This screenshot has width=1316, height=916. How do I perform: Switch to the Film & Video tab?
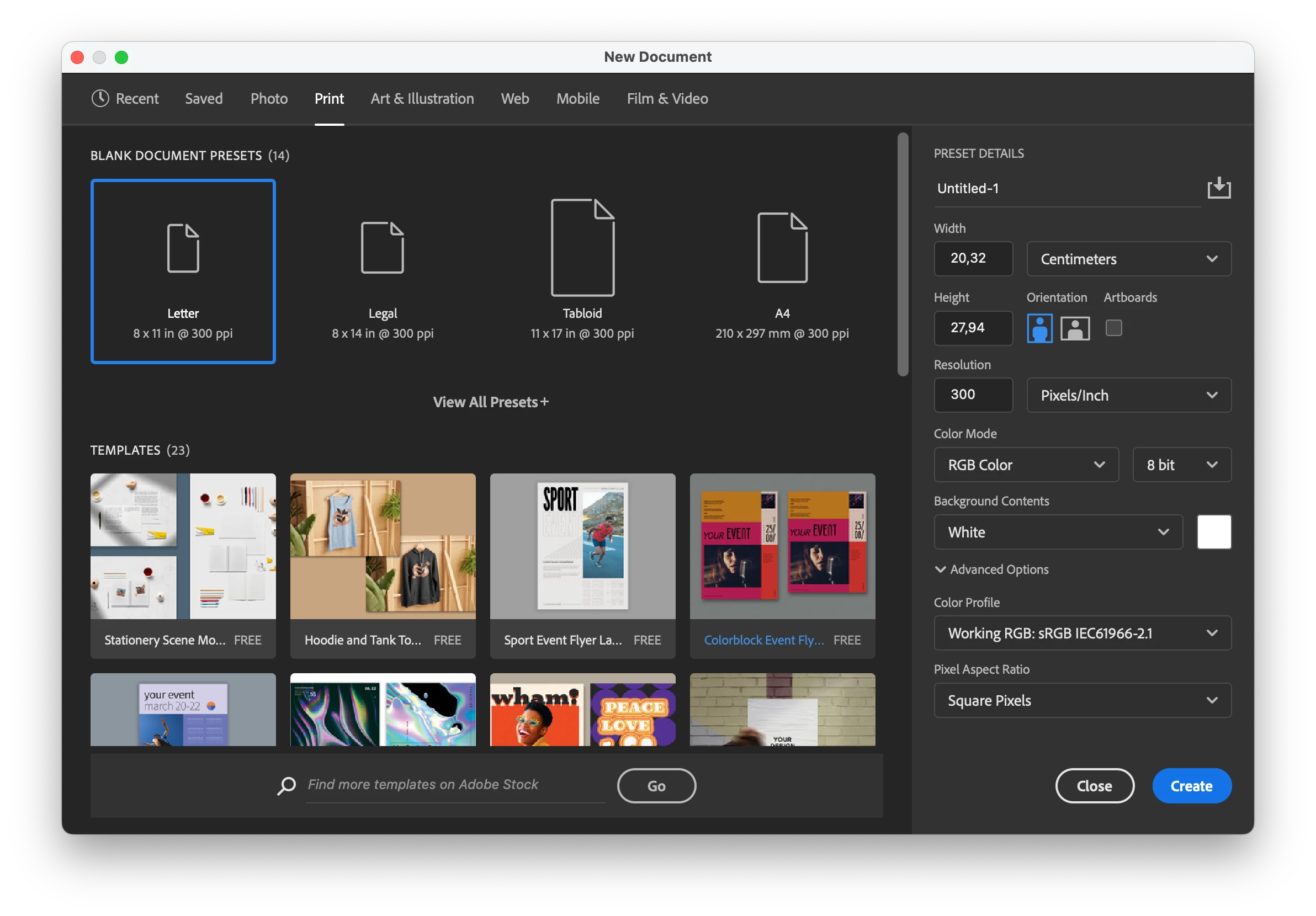pyautogui.click(x=667, y=99)
